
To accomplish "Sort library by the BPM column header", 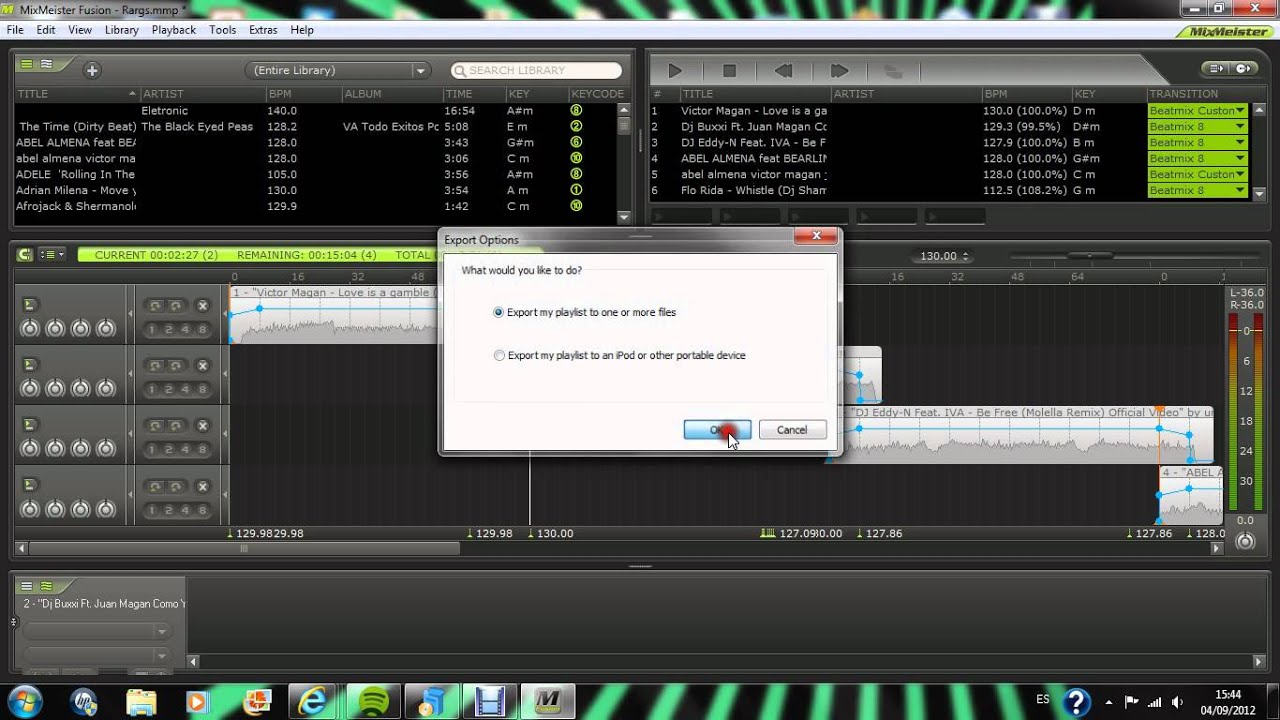I will pyautogui.click(x=302, y=94).
